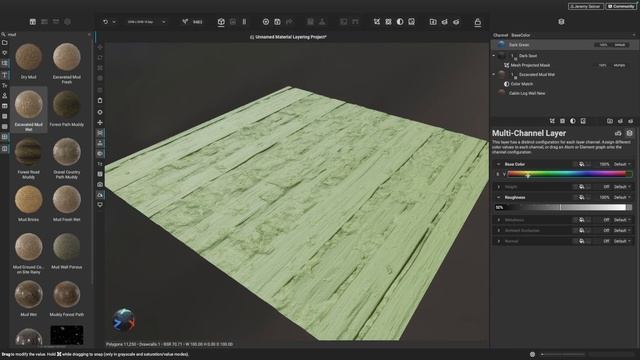Viewport: 640px width, 360px height.
Task: Select the 3D cube viewport mode icon
Action: pyautogui.click(x=221, y=22)
